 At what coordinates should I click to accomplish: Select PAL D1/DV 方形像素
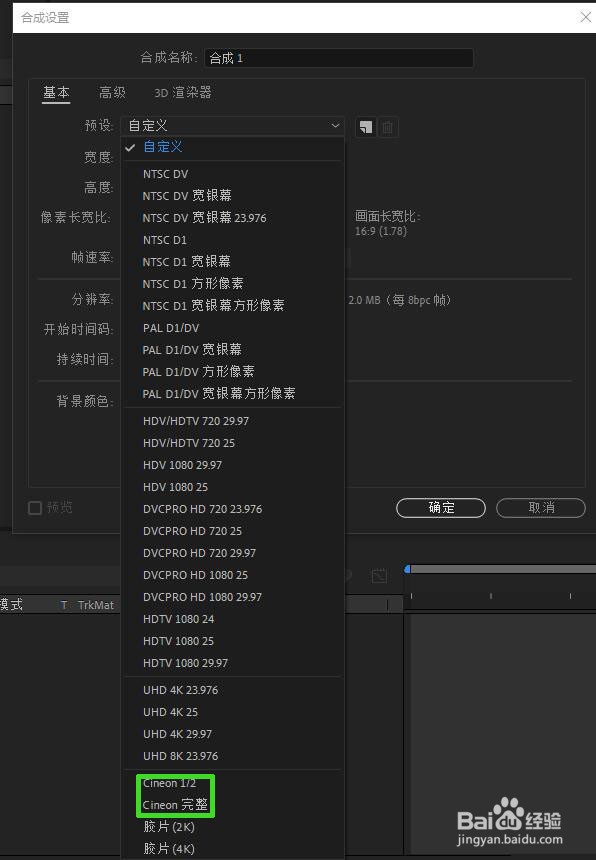(233, 372)
